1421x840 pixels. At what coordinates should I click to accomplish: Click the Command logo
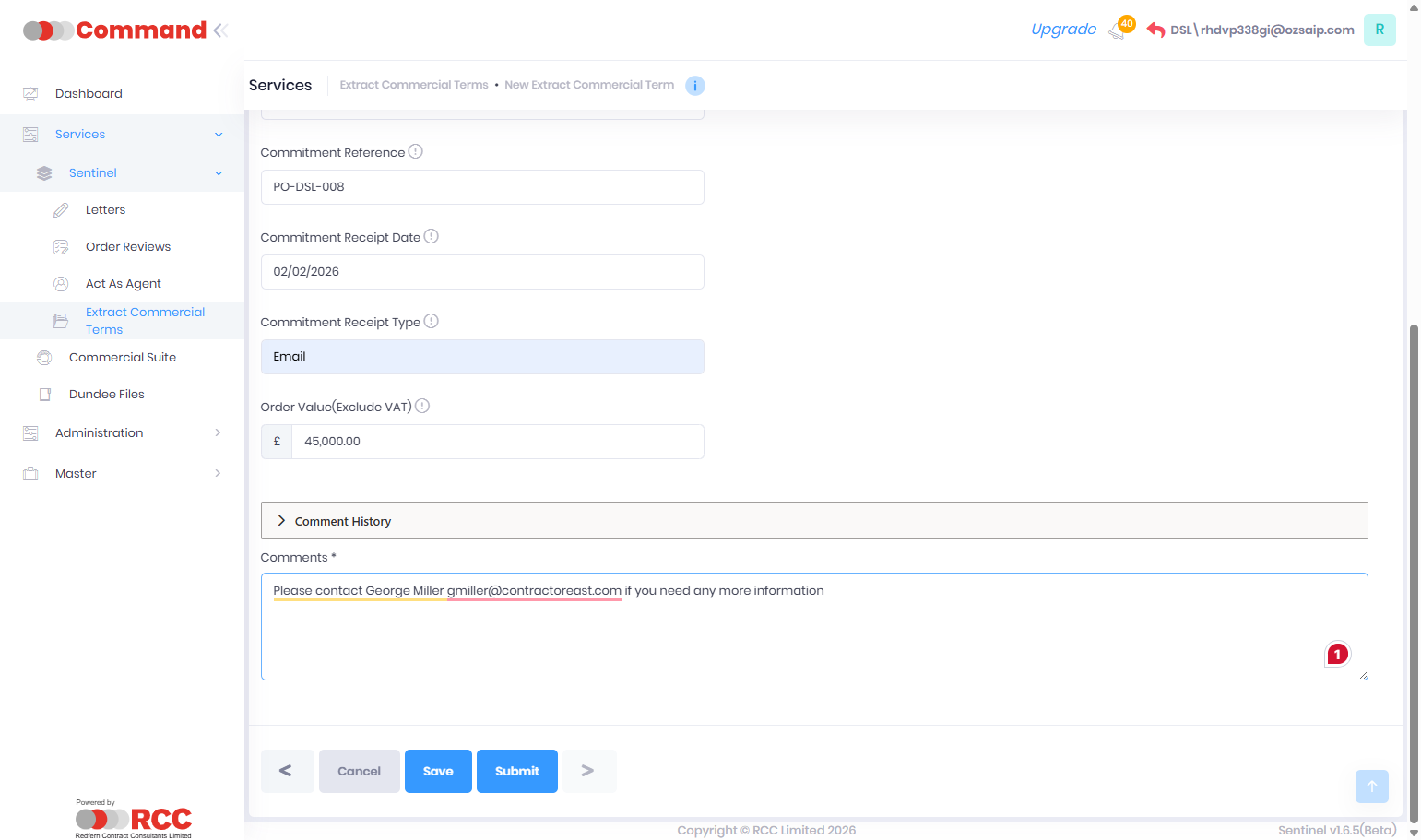pos(115,30)
